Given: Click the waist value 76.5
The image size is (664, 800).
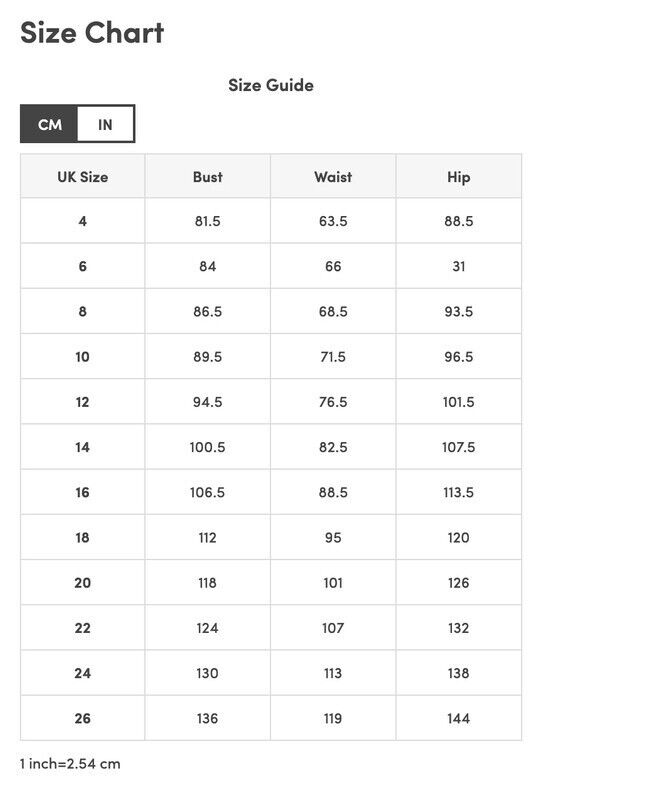Looking at the screenshot, I should tap(333, 402).
